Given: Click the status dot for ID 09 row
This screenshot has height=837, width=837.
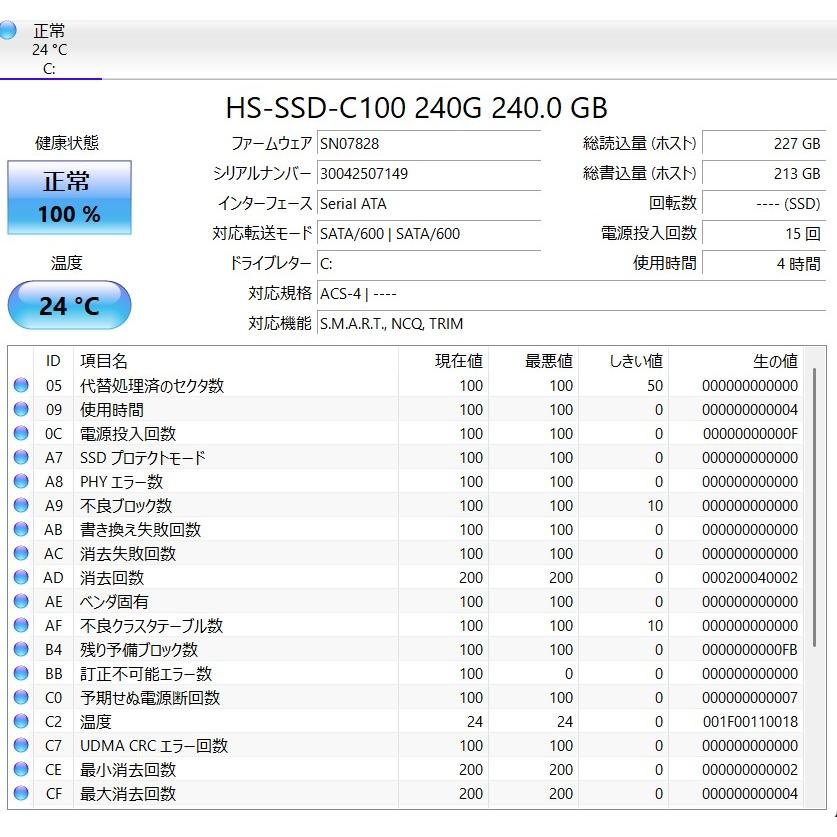Looking at the screenshot, I should tap(21, 409).
